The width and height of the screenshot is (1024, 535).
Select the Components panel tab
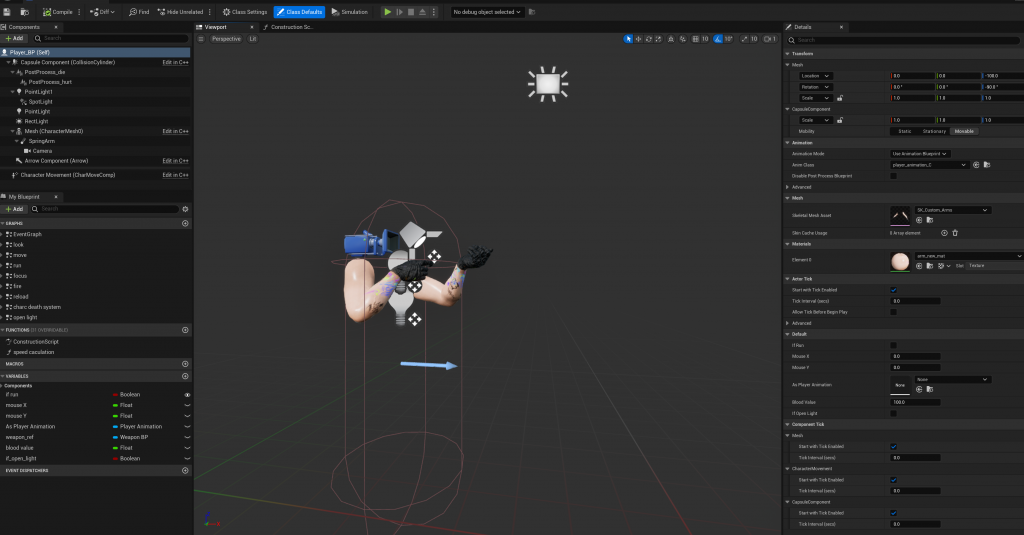(x=24, y=27)
